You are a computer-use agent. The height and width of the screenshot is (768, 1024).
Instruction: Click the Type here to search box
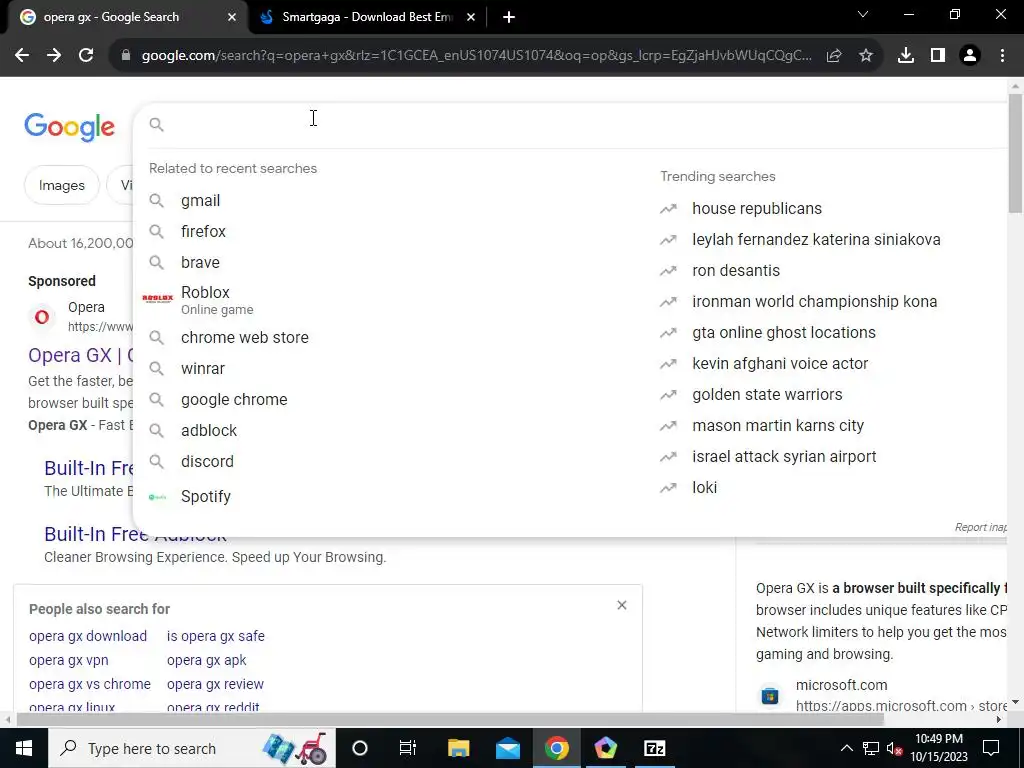(x=192, y=748)
